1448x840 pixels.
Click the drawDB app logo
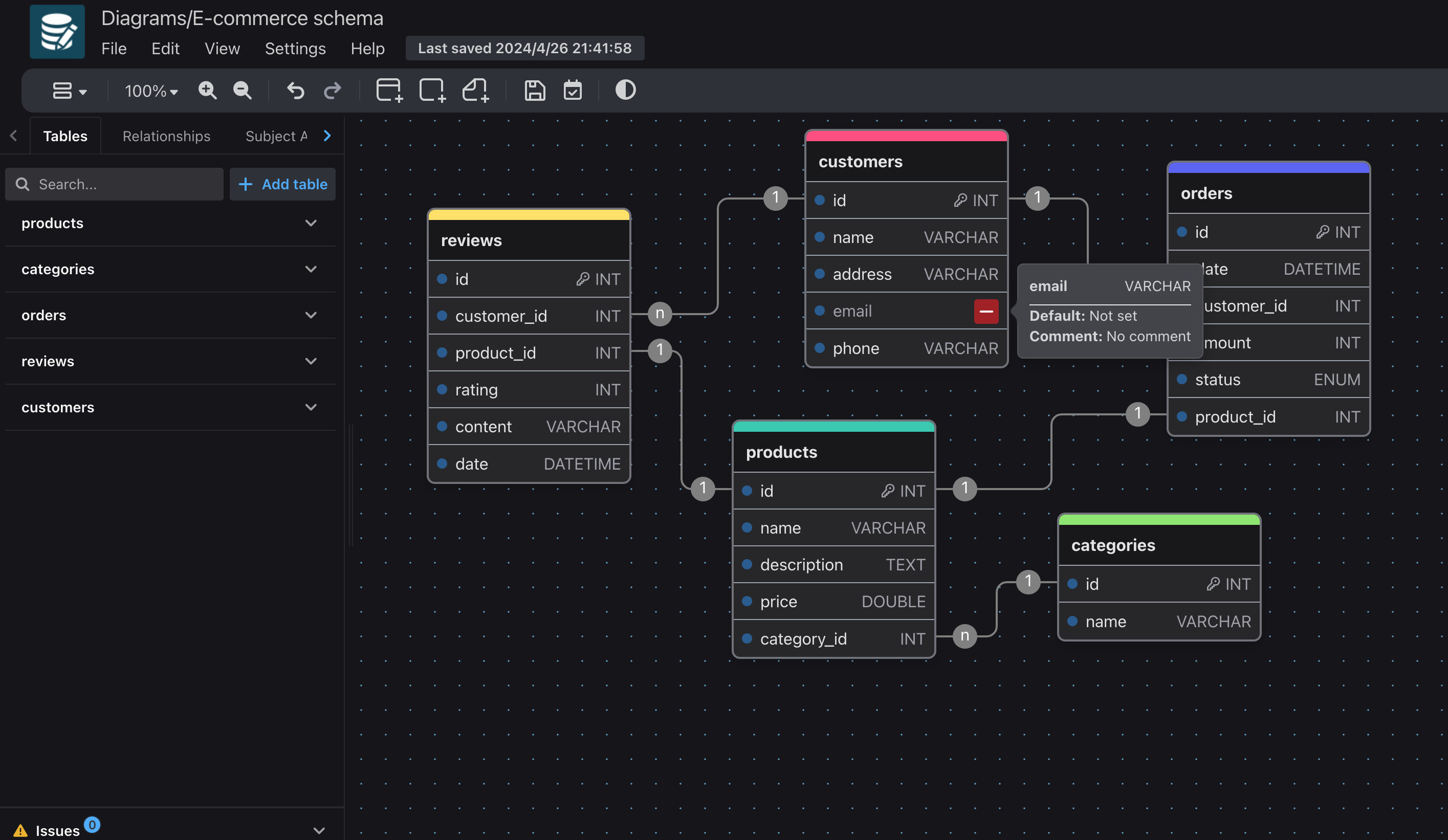(x=57, y=32)
